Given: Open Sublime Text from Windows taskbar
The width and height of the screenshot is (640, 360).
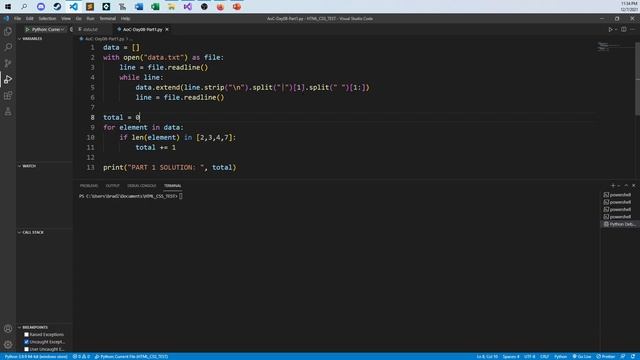Looking at the screenshot, I should (90, 7).
